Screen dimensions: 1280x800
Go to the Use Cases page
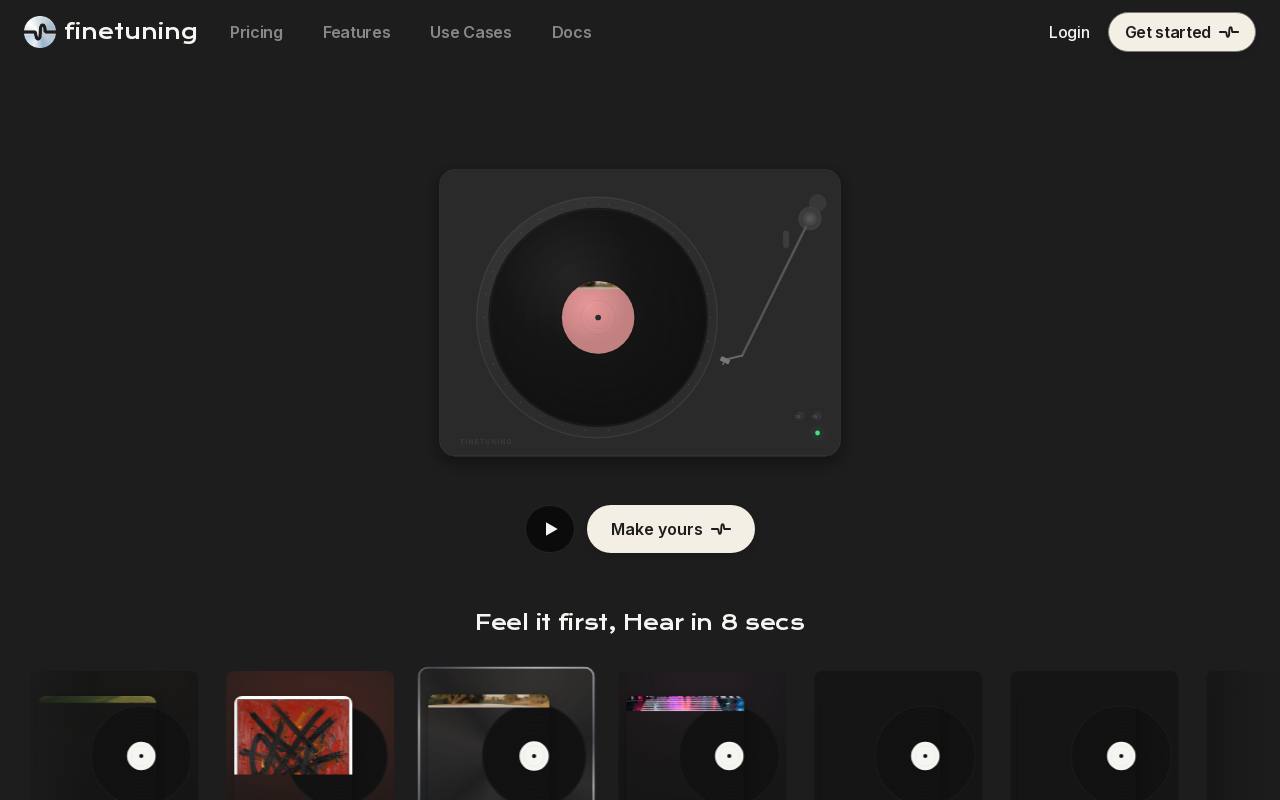tap(471, 32)
